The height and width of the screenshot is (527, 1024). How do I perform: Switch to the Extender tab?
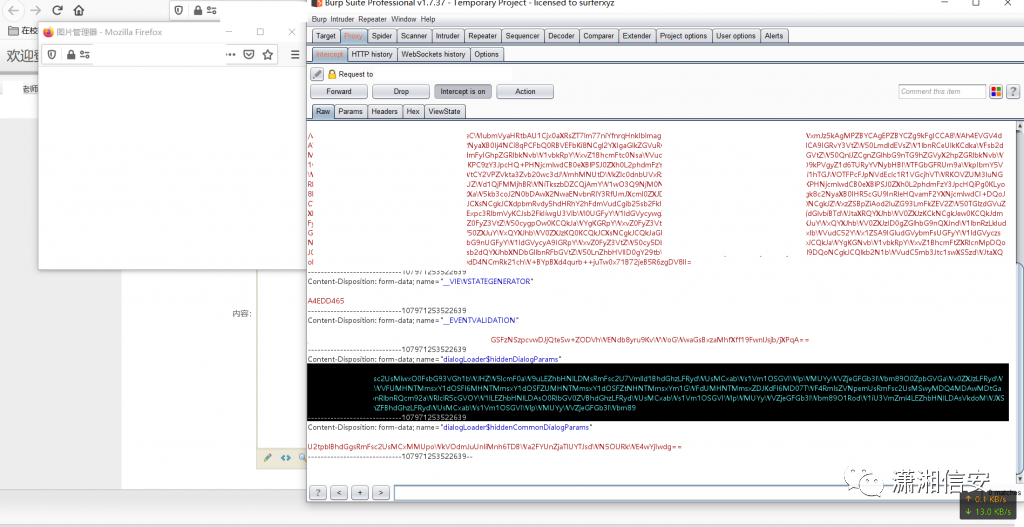click(637, 36)
